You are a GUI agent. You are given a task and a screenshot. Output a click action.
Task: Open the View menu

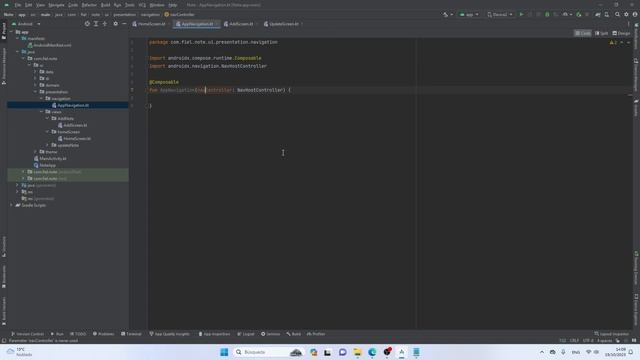[x=40, y=5]
